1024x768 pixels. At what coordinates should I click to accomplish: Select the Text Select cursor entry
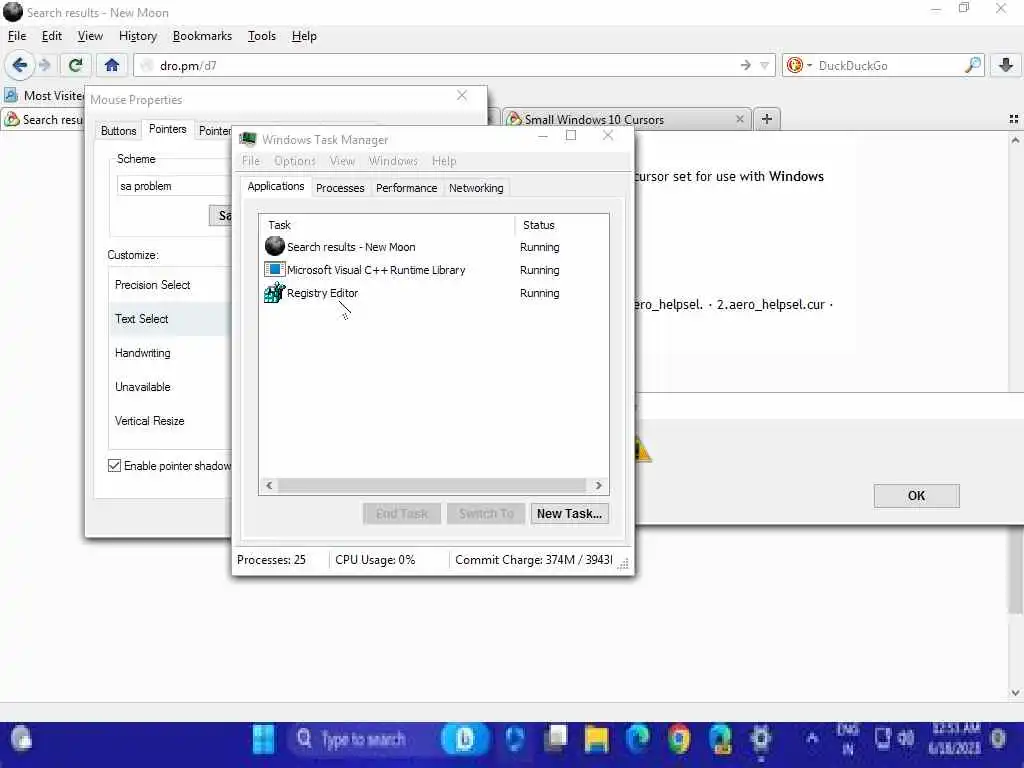(170, 319)
